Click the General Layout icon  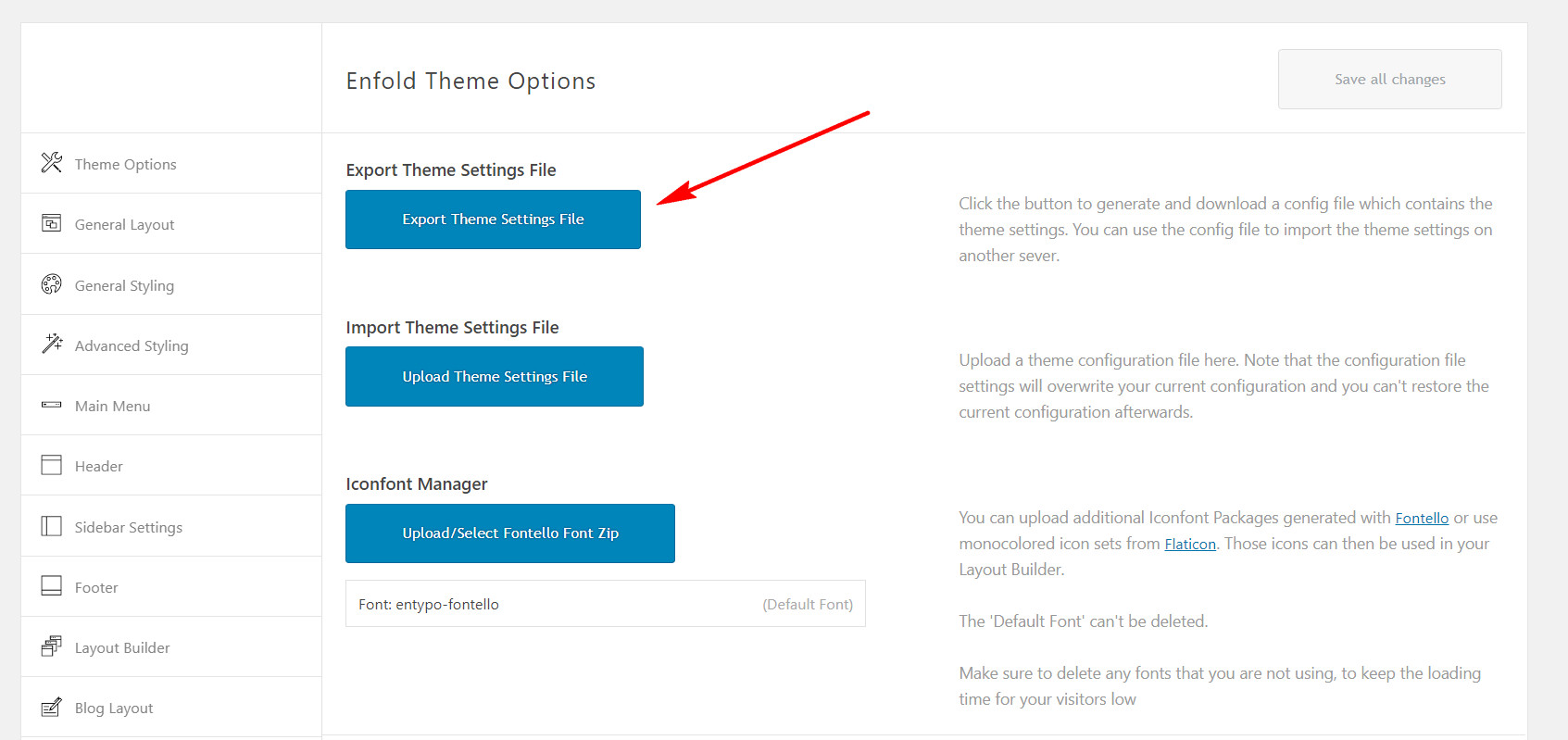click(52, 223)
